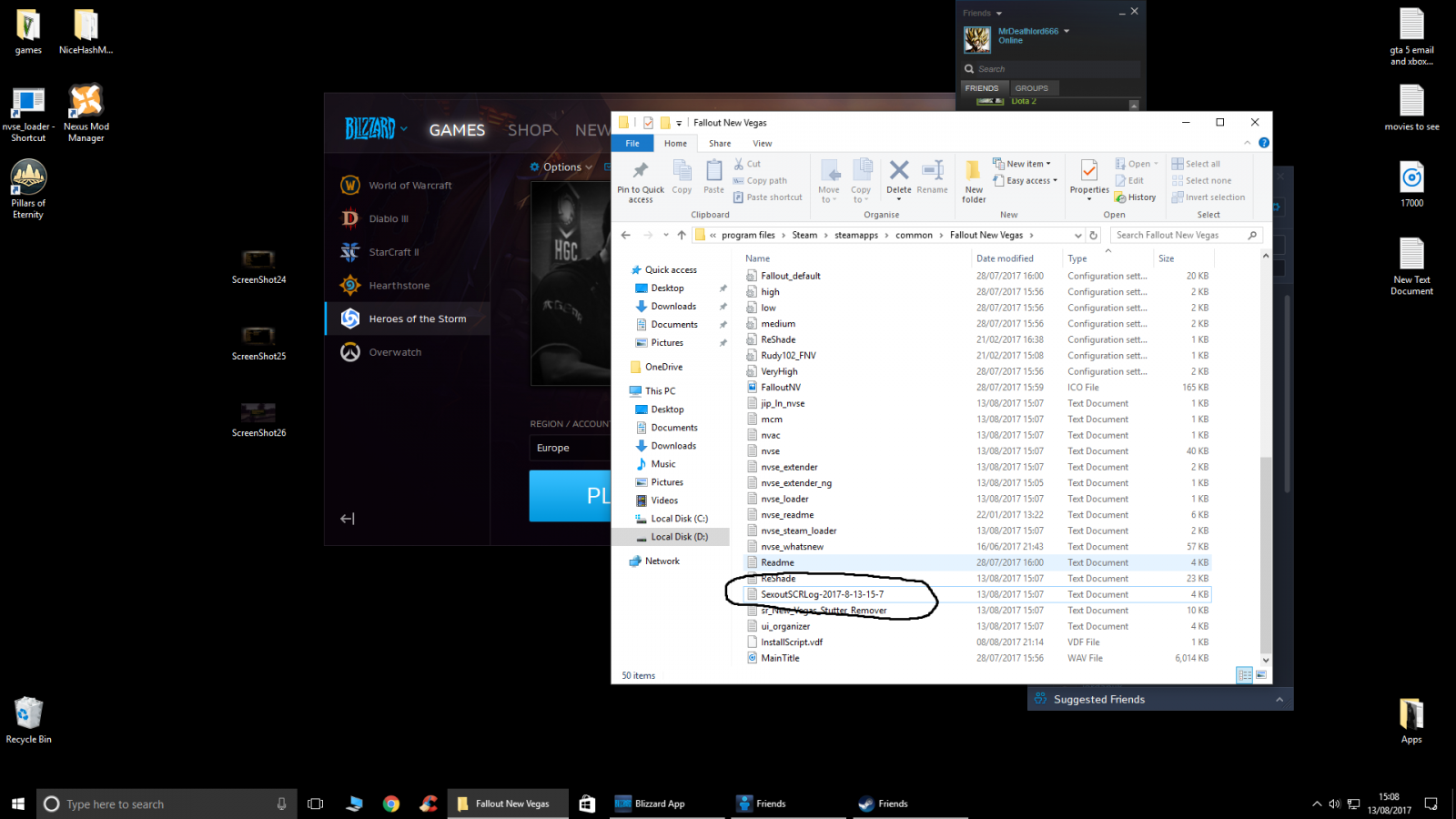
Task: Switch to the View ribbon tab
Action: tap(763, 143)
